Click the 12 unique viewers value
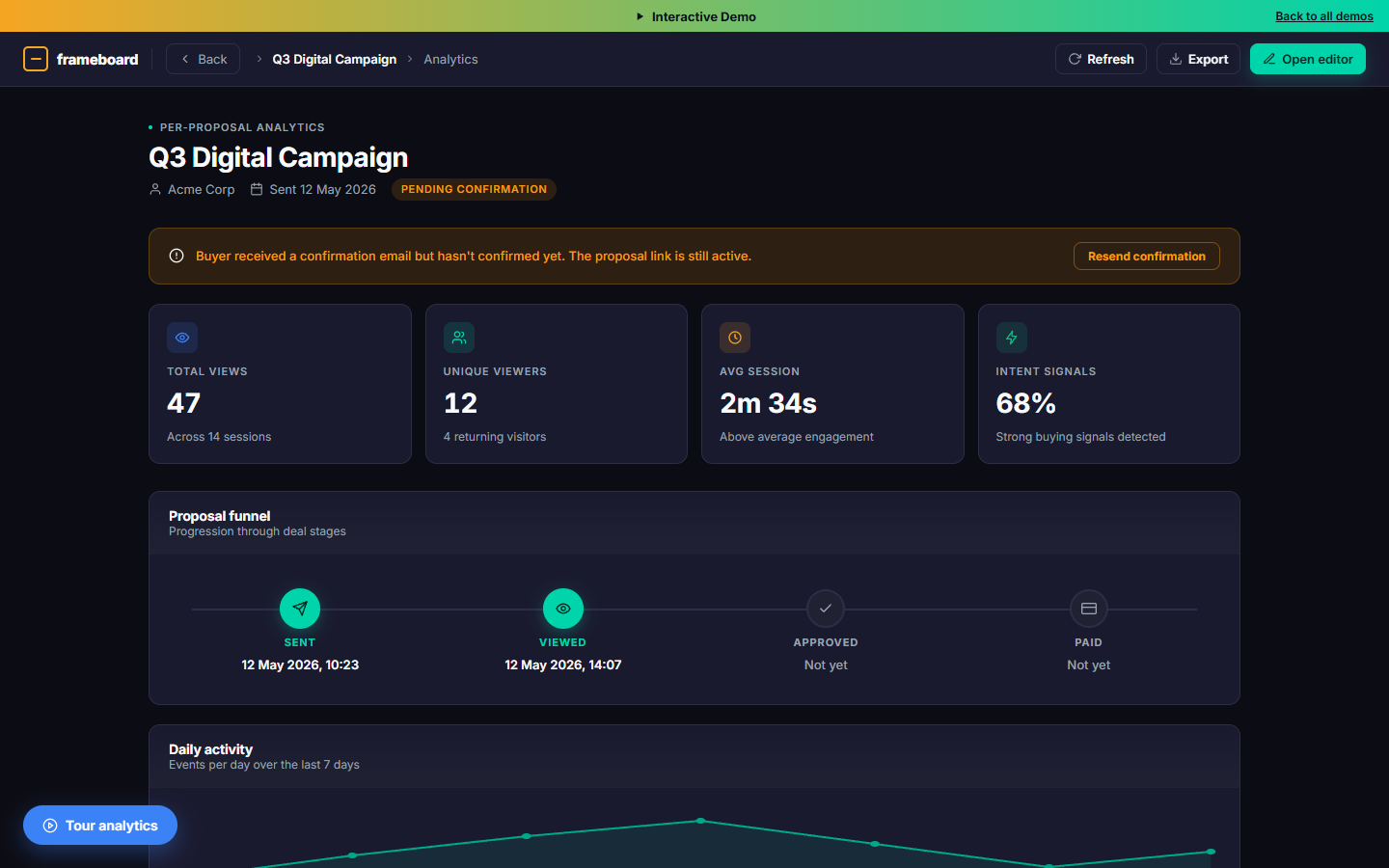 pos(460,403)
